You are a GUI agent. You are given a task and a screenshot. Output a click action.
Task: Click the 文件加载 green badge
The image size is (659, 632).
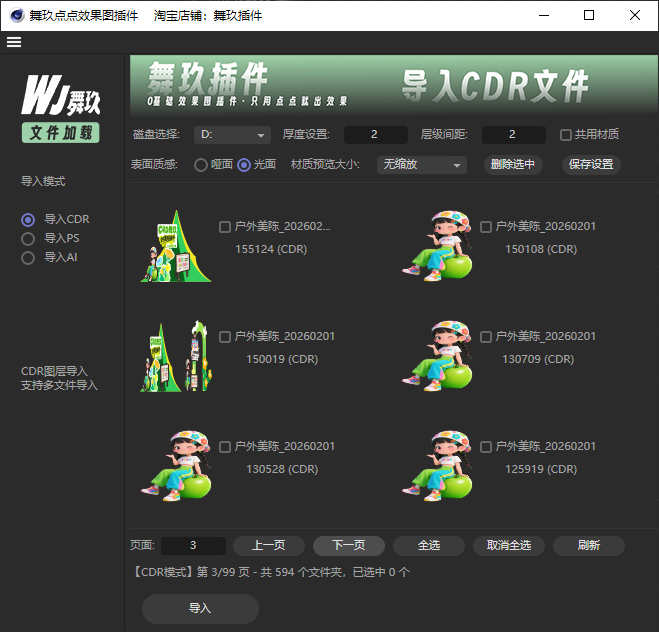pos(61,133)
